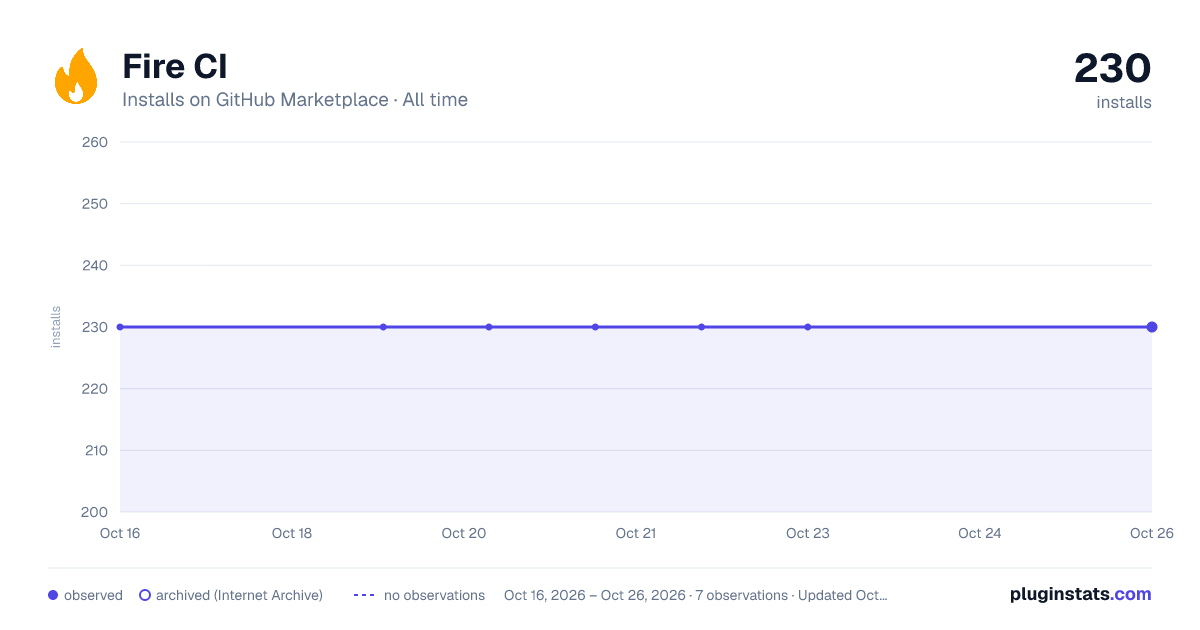Screen dimensions: 1200x630
Task: Click the observed legend dot
Action: 53,595
